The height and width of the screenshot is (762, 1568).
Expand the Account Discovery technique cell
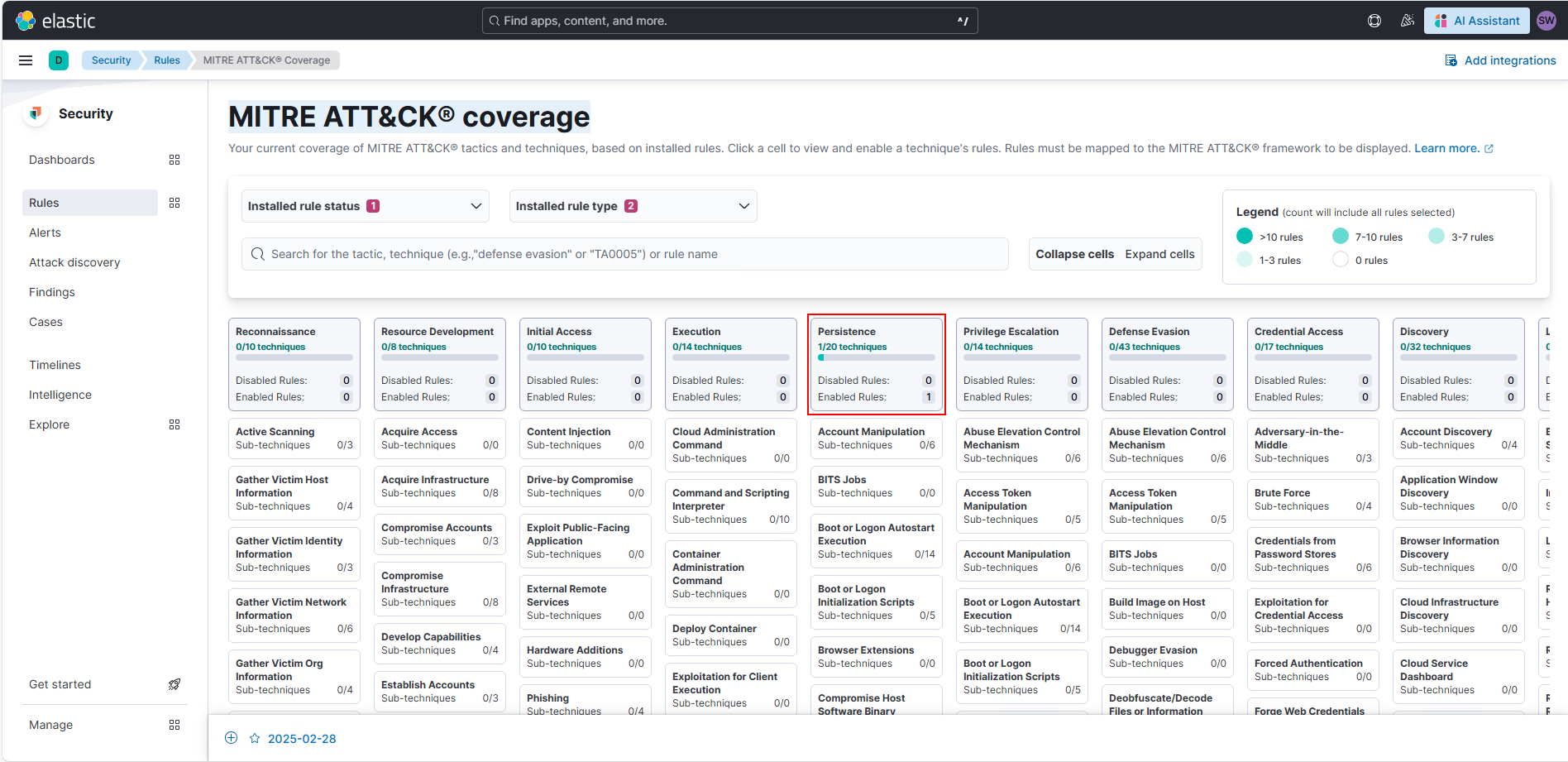[x=1459, y=439]
